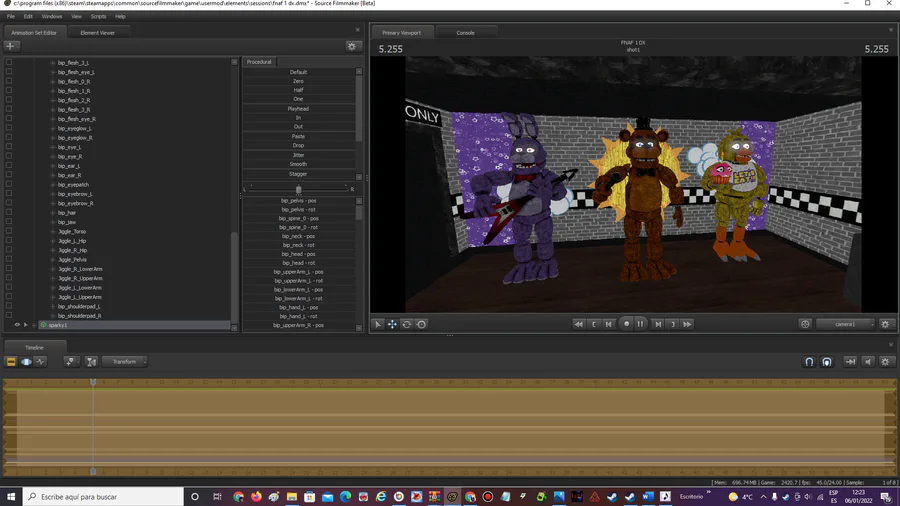Activate the screen manipulator target tool
900x506 pixels.
pos(421,324)
